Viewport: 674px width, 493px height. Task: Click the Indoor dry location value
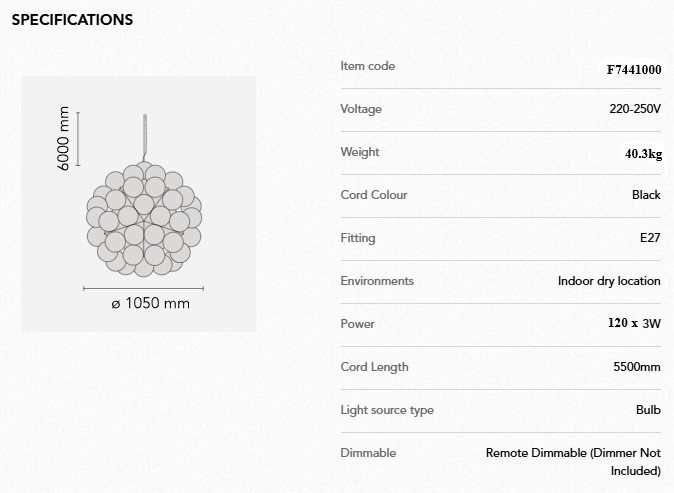coord(609,281)
